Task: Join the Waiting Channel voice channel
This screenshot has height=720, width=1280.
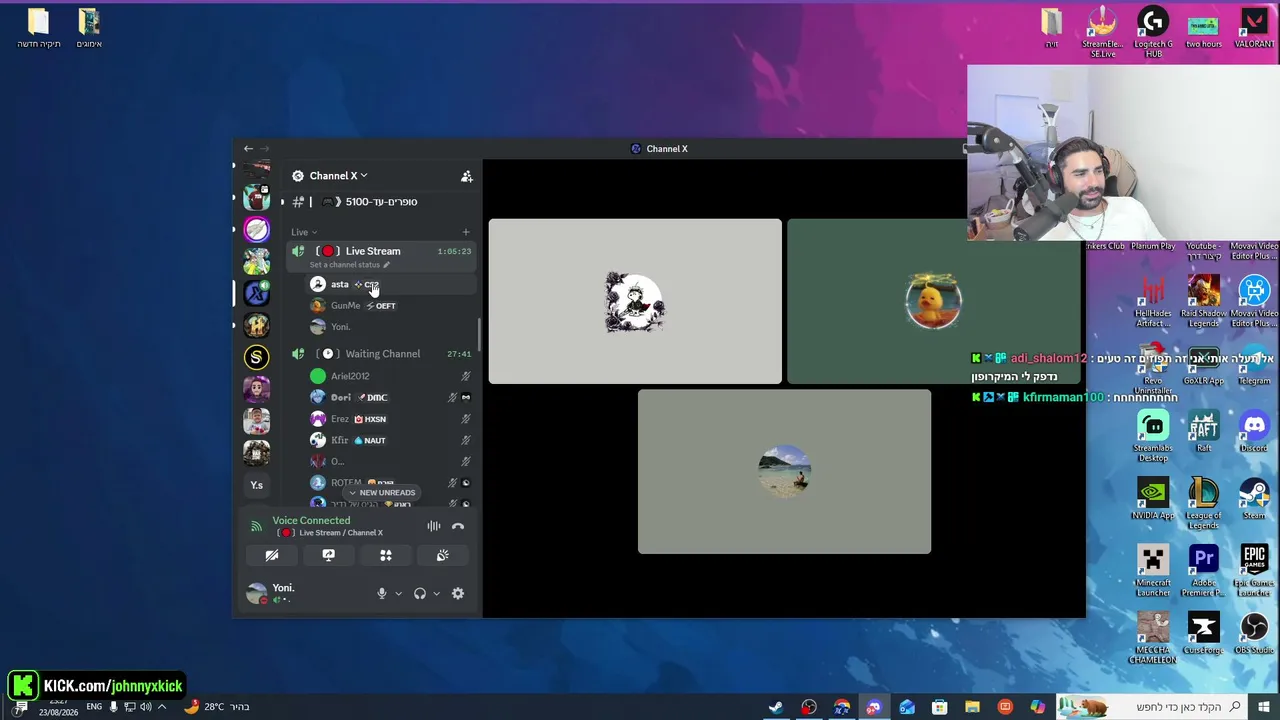Action: (381, 354)
